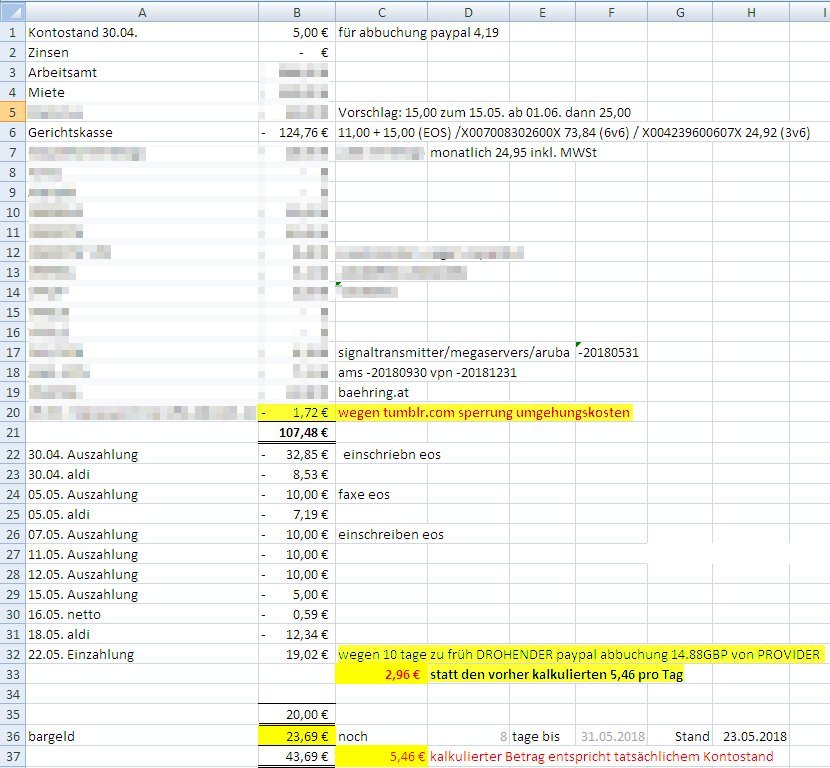Select row 5 header
The image size is (830, 768).
[x=12, y=112]
